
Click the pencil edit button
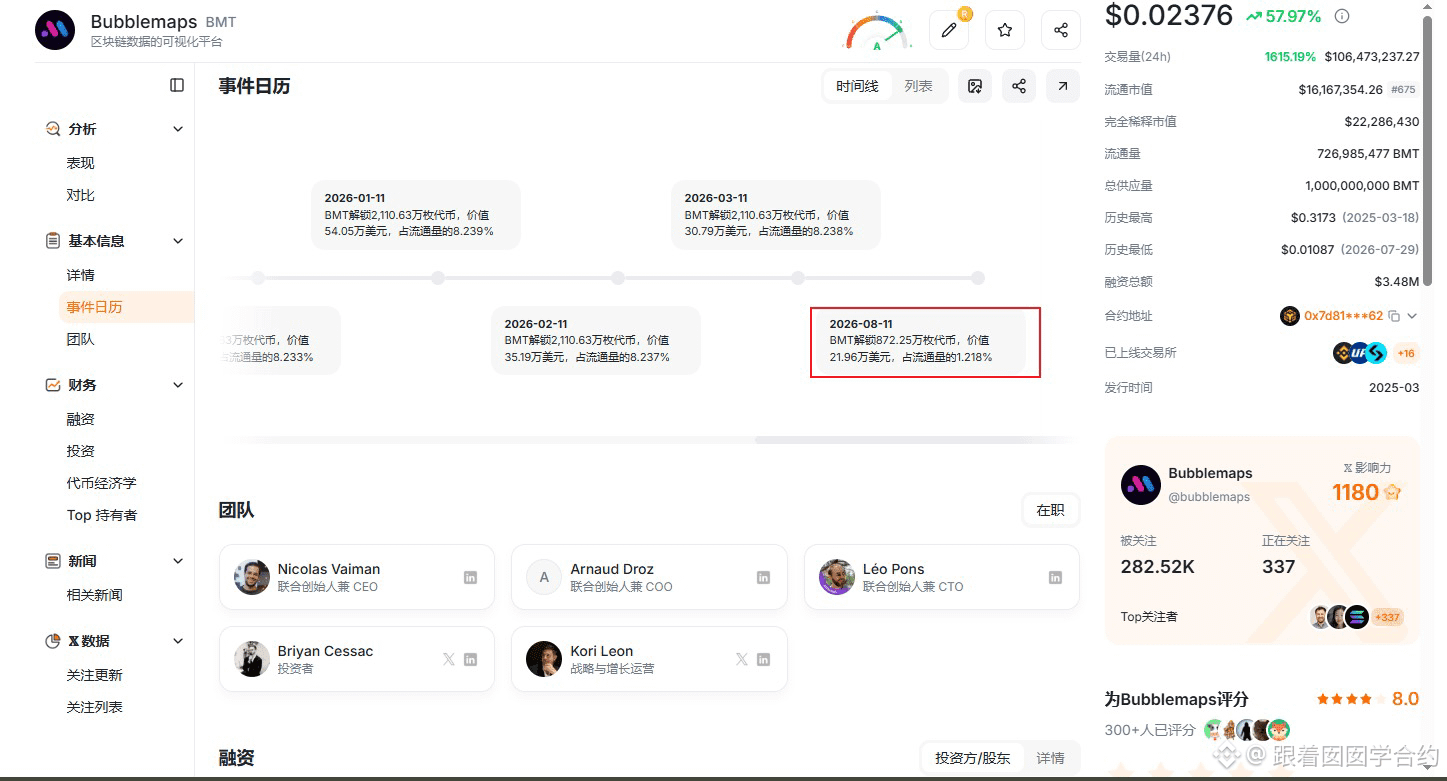949,31
